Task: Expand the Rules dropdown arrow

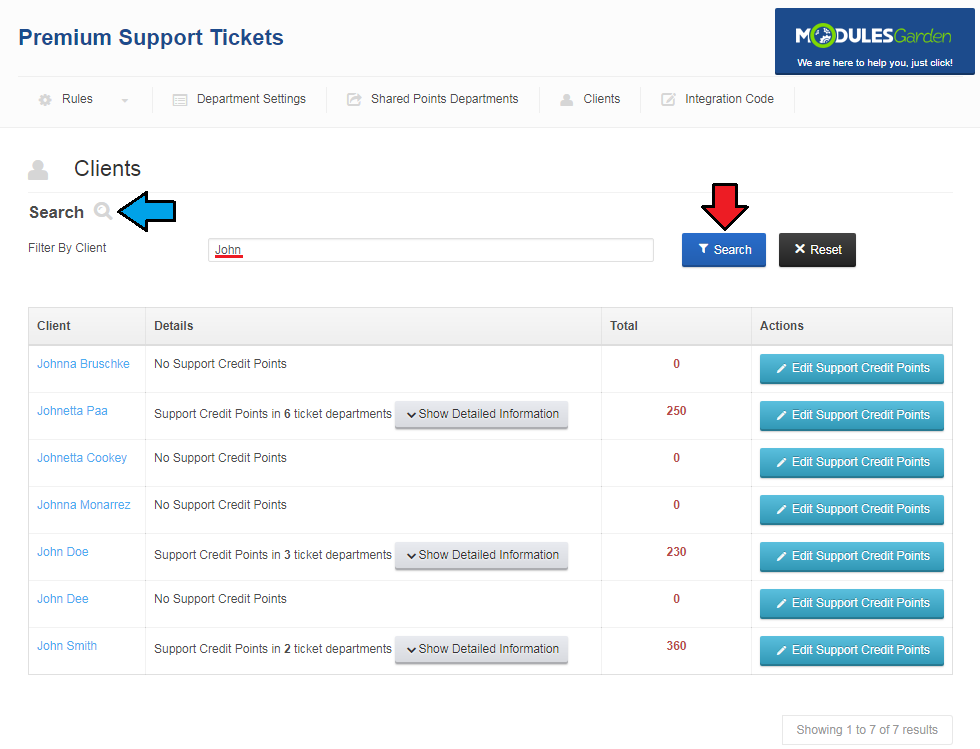Action: (124, 100)
